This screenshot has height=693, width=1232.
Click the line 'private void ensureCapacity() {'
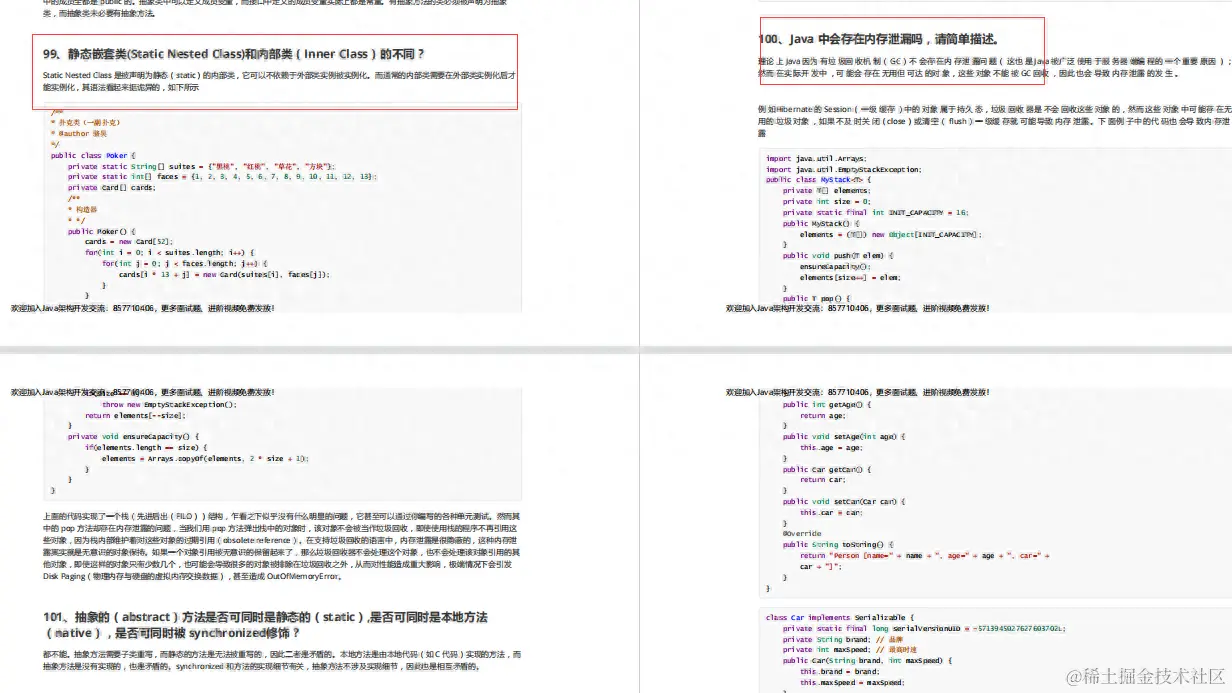pyautogui.click(x=133, y=436)
